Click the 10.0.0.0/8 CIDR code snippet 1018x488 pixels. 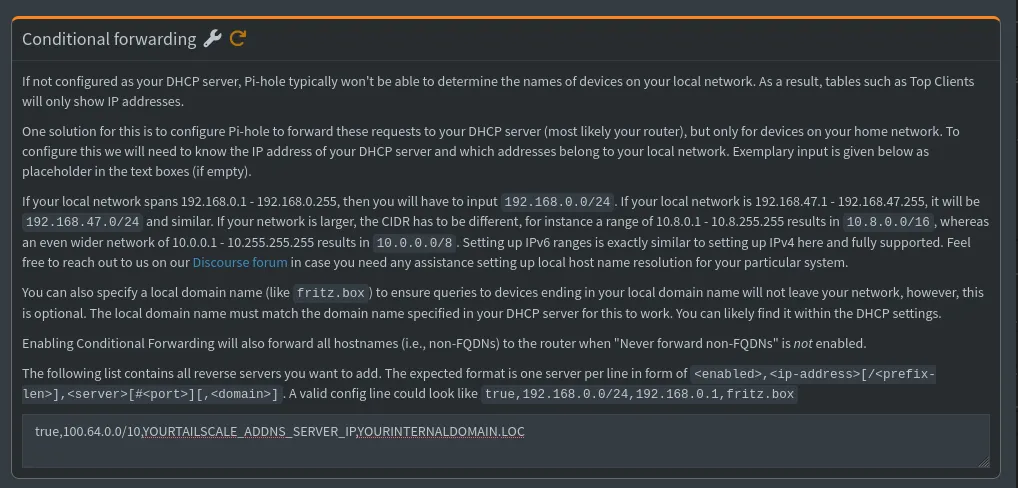(x=420, y=243)
